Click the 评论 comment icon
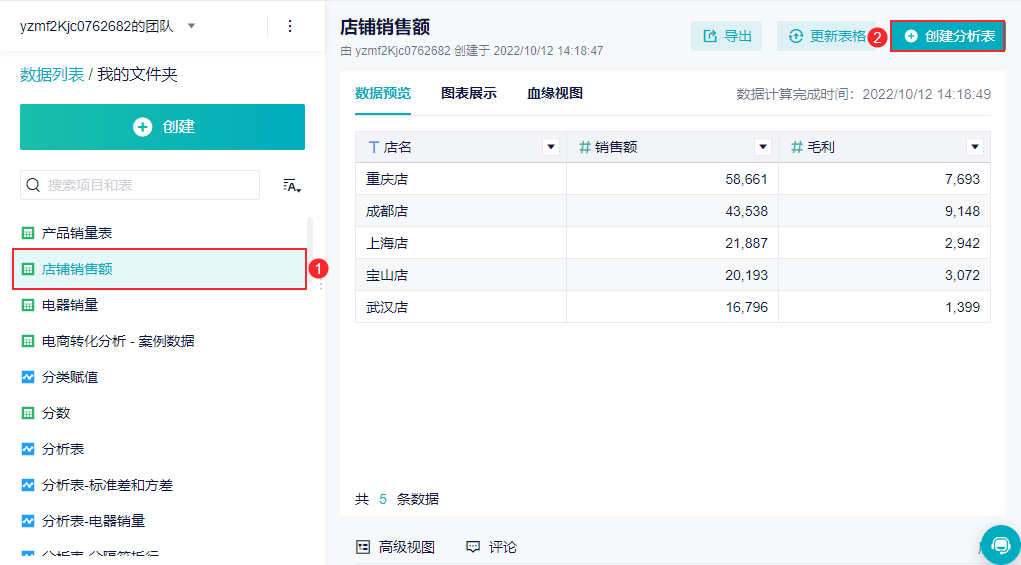Screen dimensions: 1021x565 [473, 547]
